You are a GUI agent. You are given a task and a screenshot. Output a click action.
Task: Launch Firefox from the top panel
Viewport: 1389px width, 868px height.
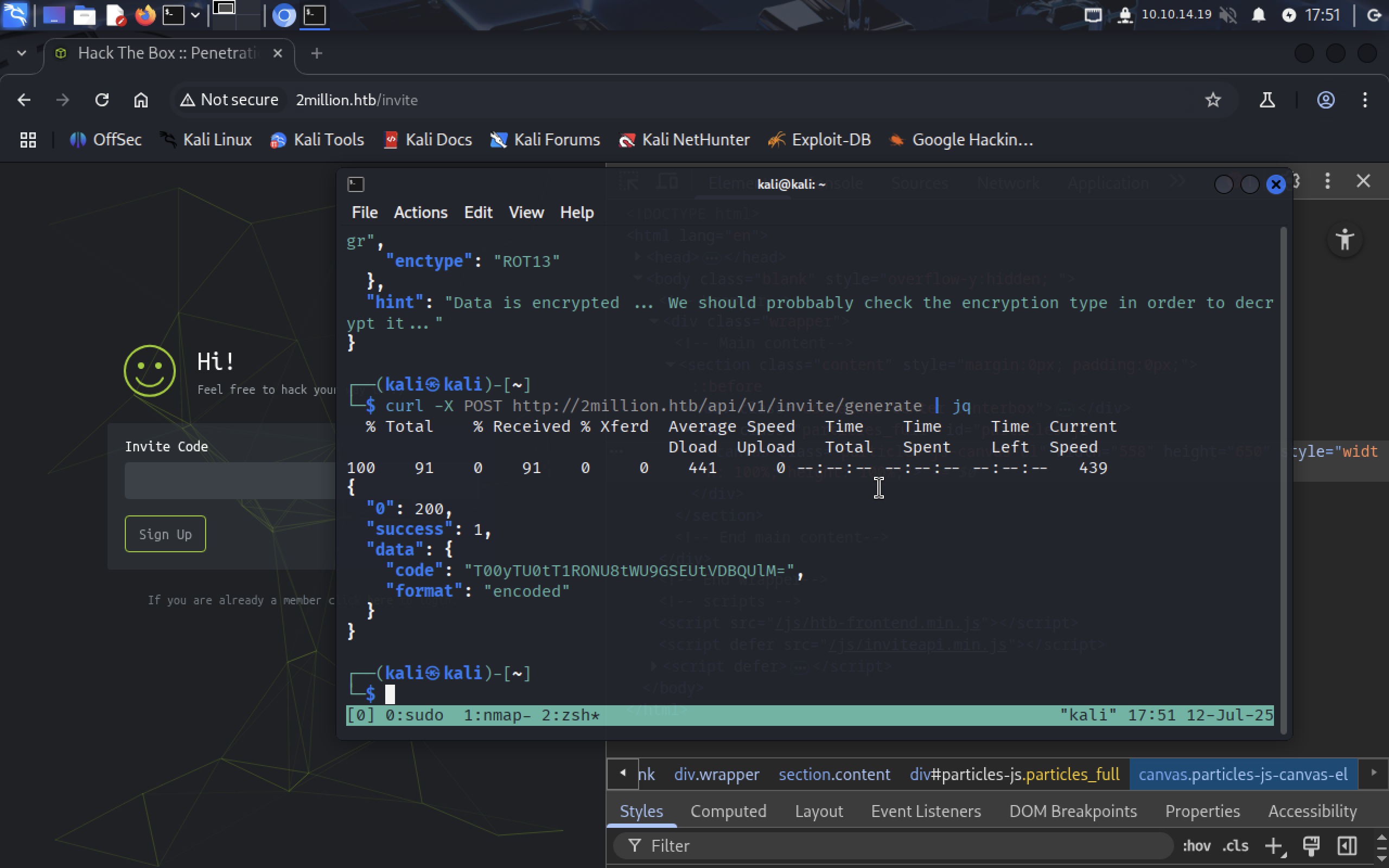coord(145,15)
